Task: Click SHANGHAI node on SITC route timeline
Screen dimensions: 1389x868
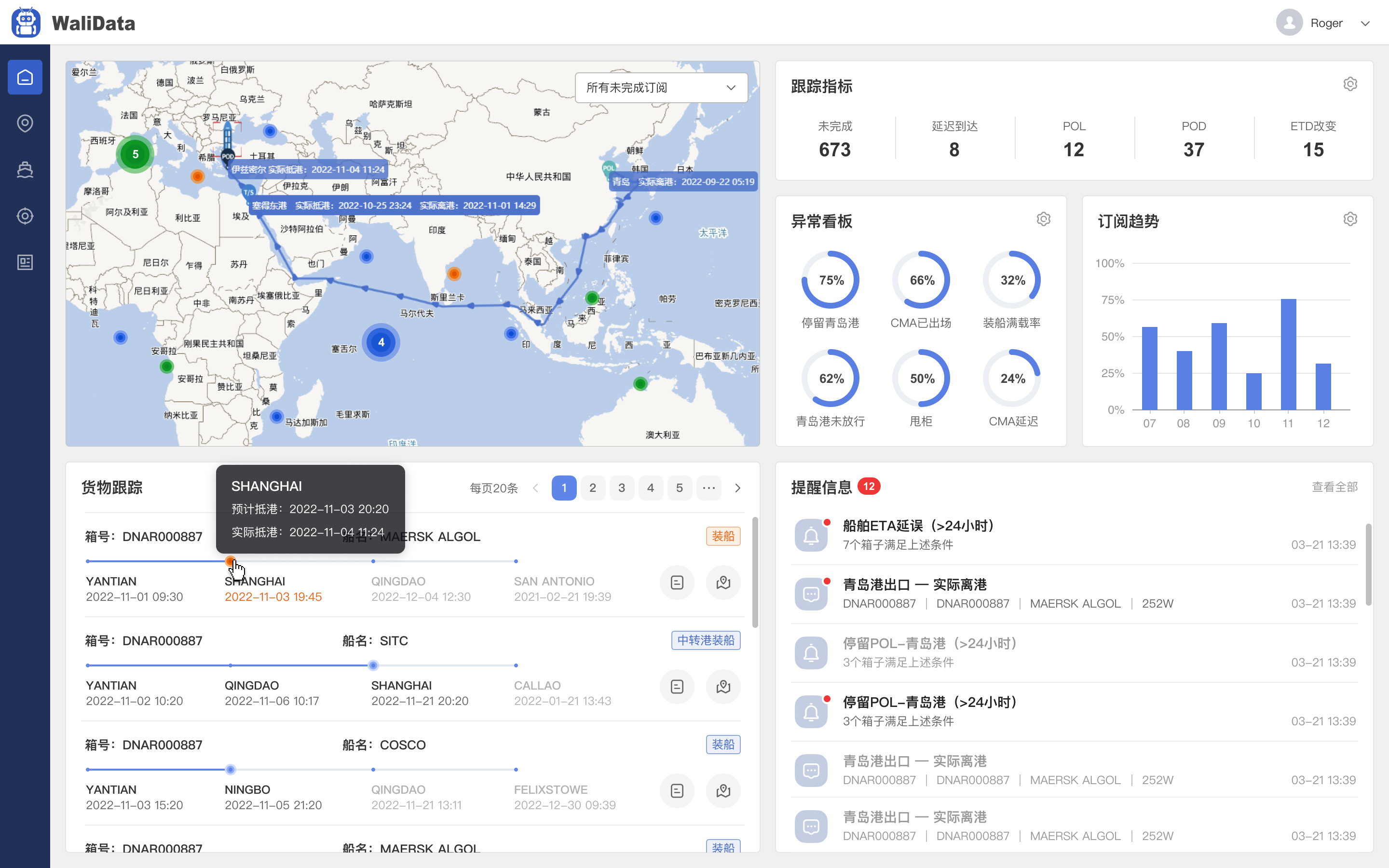Action: pyautogui.click(x=374, y=665)
